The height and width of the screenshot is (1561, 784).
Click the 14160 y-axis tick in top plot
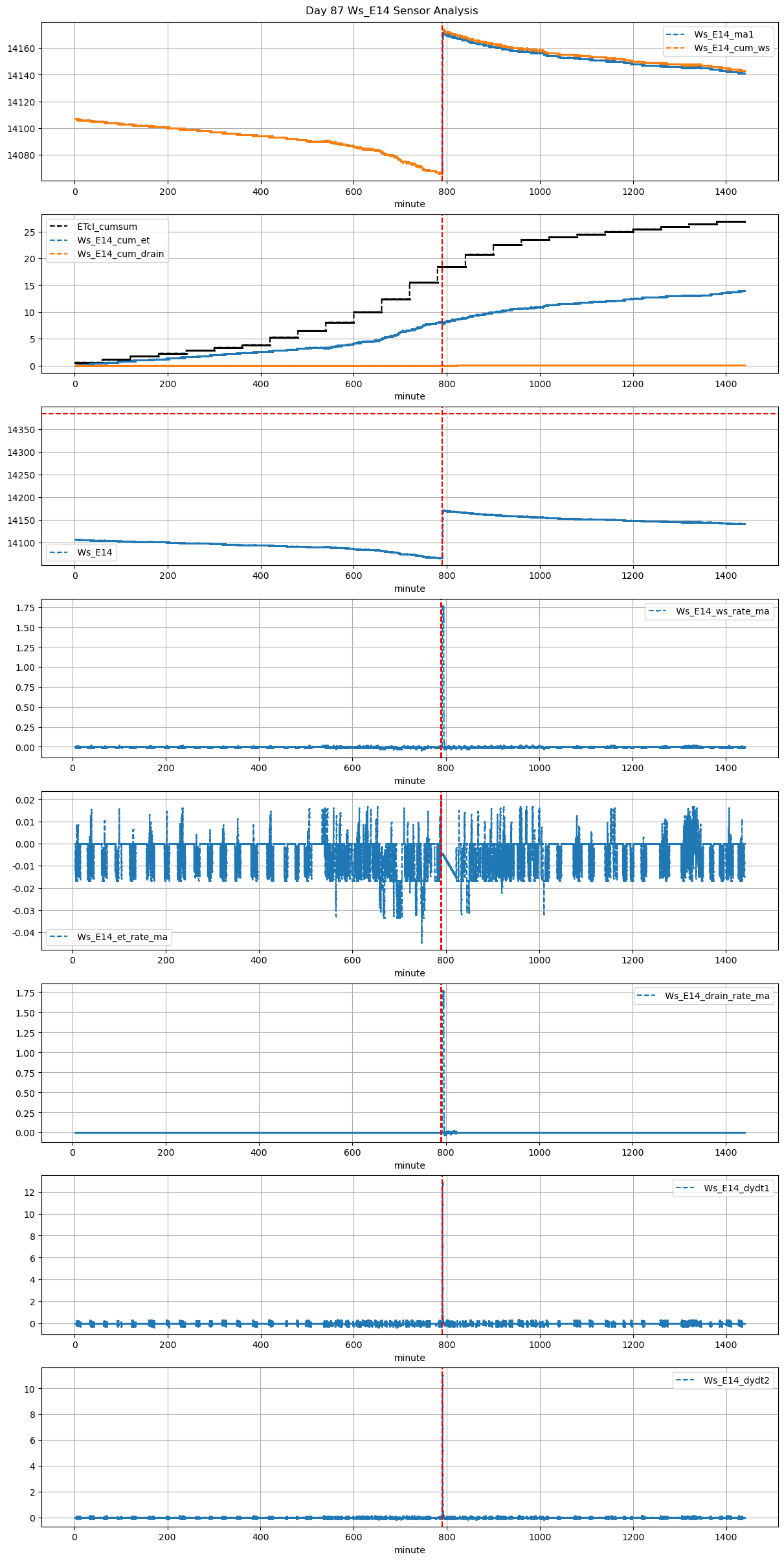tap(21, 49)
